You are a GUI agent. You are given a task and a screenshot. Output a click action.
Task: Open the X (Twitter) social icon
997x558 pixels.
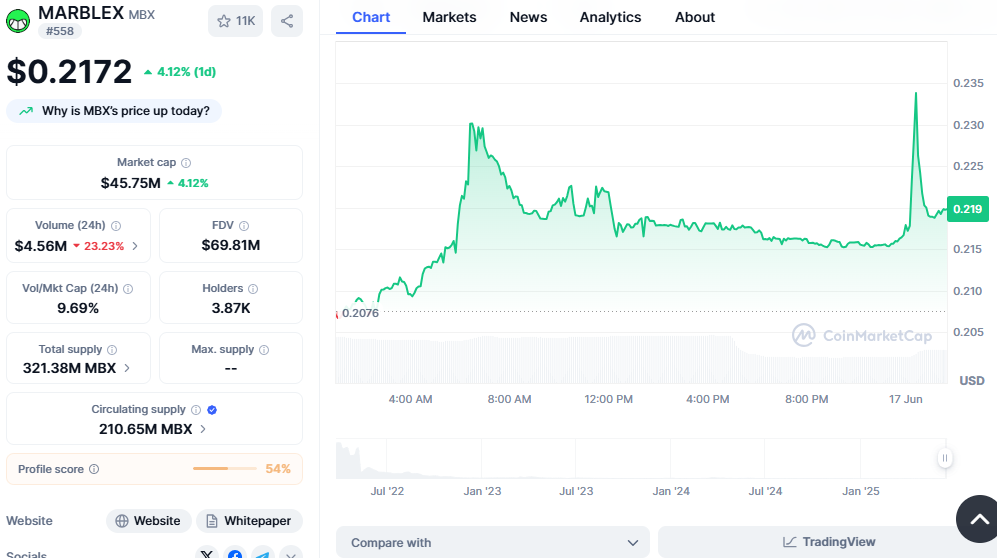[x=207, y=554]
